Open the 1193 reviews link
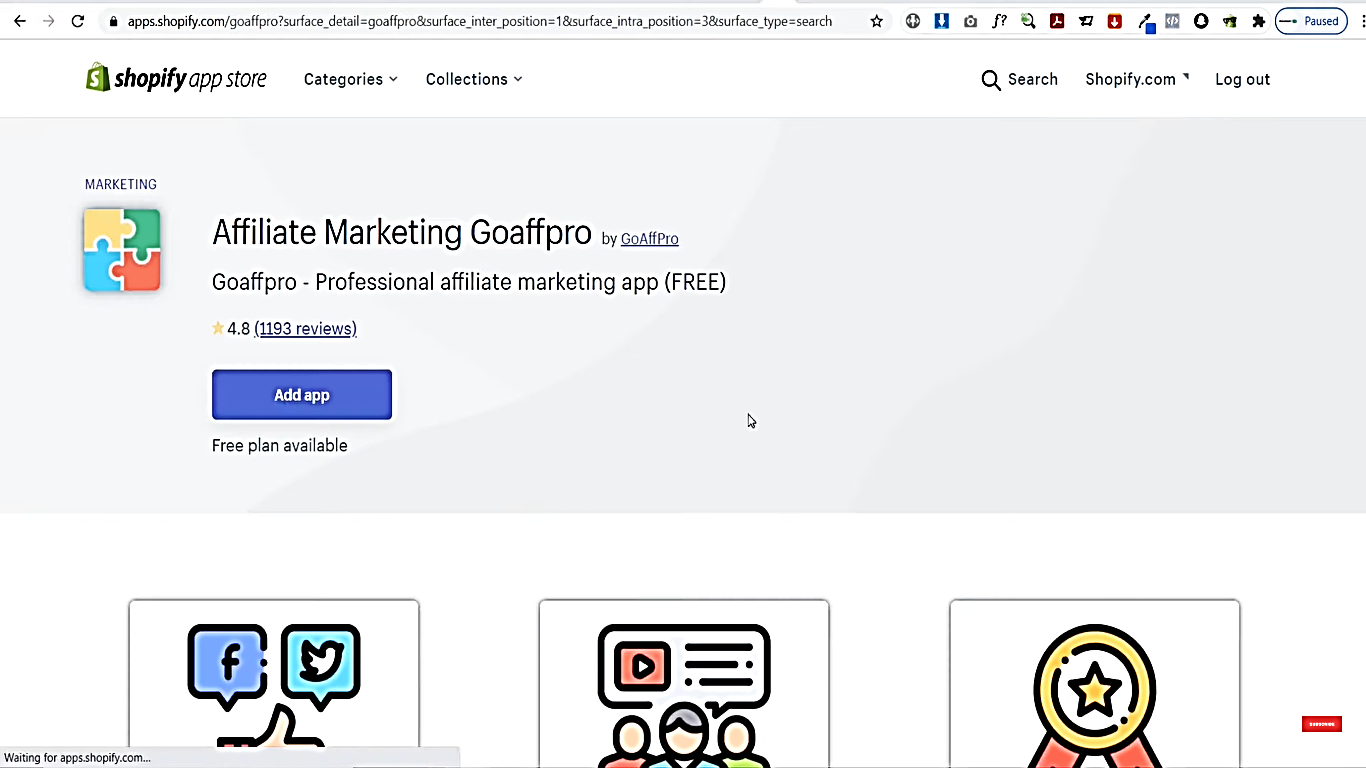 (305, 328)
